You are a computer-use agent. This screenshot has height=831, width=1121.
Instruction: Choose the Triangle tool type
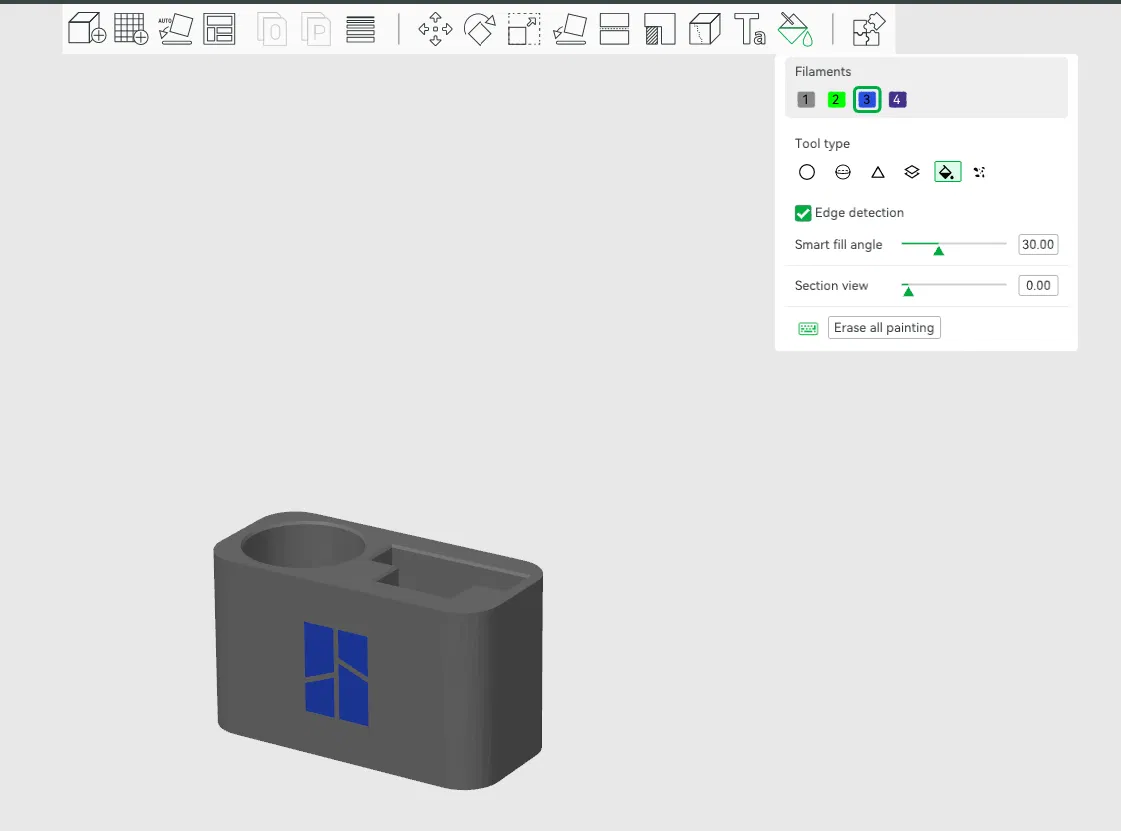click(x=878, y=172)
